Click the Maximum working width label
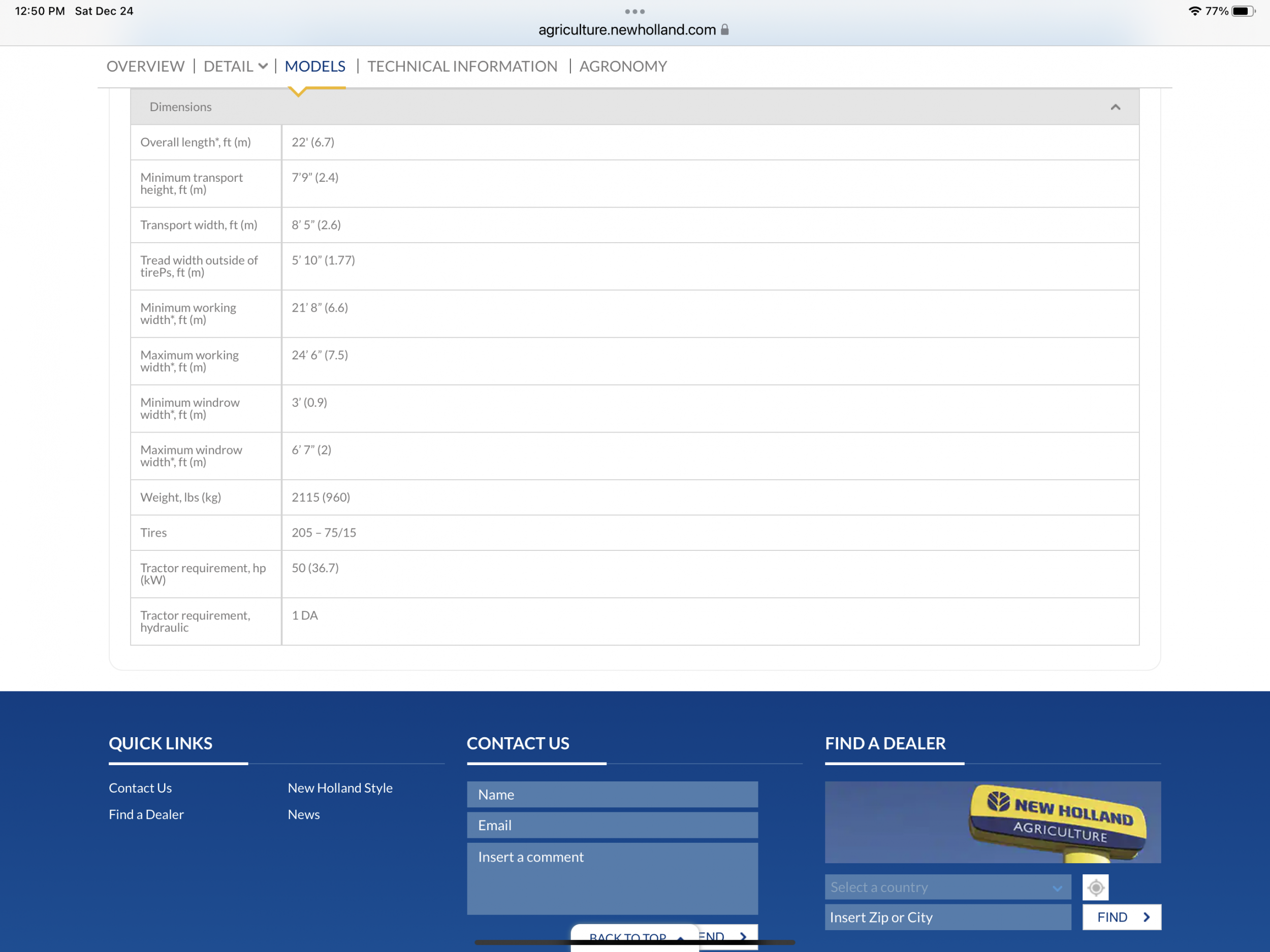The width and height of the screenshot is (1270, 952). tap(189, 361)
